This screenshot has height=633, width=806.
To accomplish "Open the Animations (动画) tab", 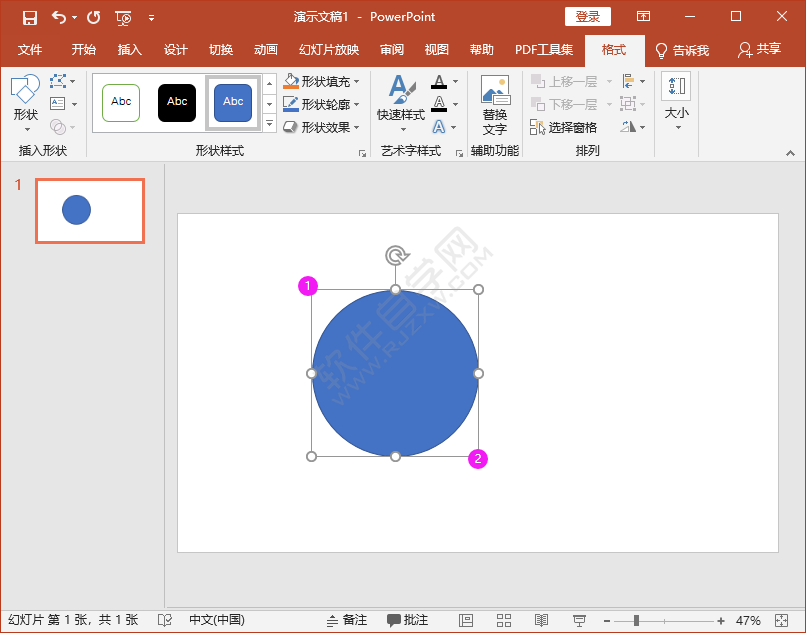I will [265, 50].
